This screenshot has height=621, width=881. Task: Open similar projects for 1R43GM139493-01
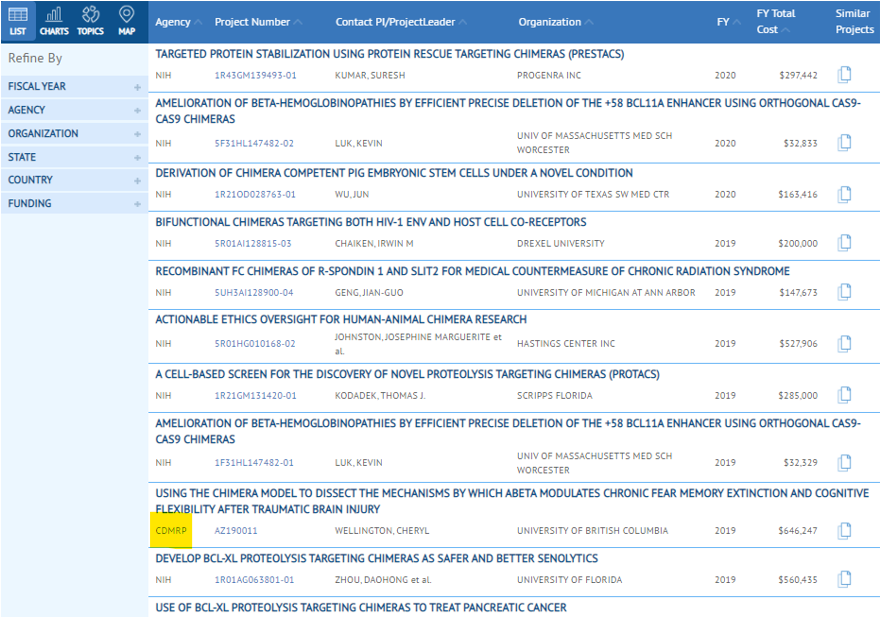(x=844, y=74)
